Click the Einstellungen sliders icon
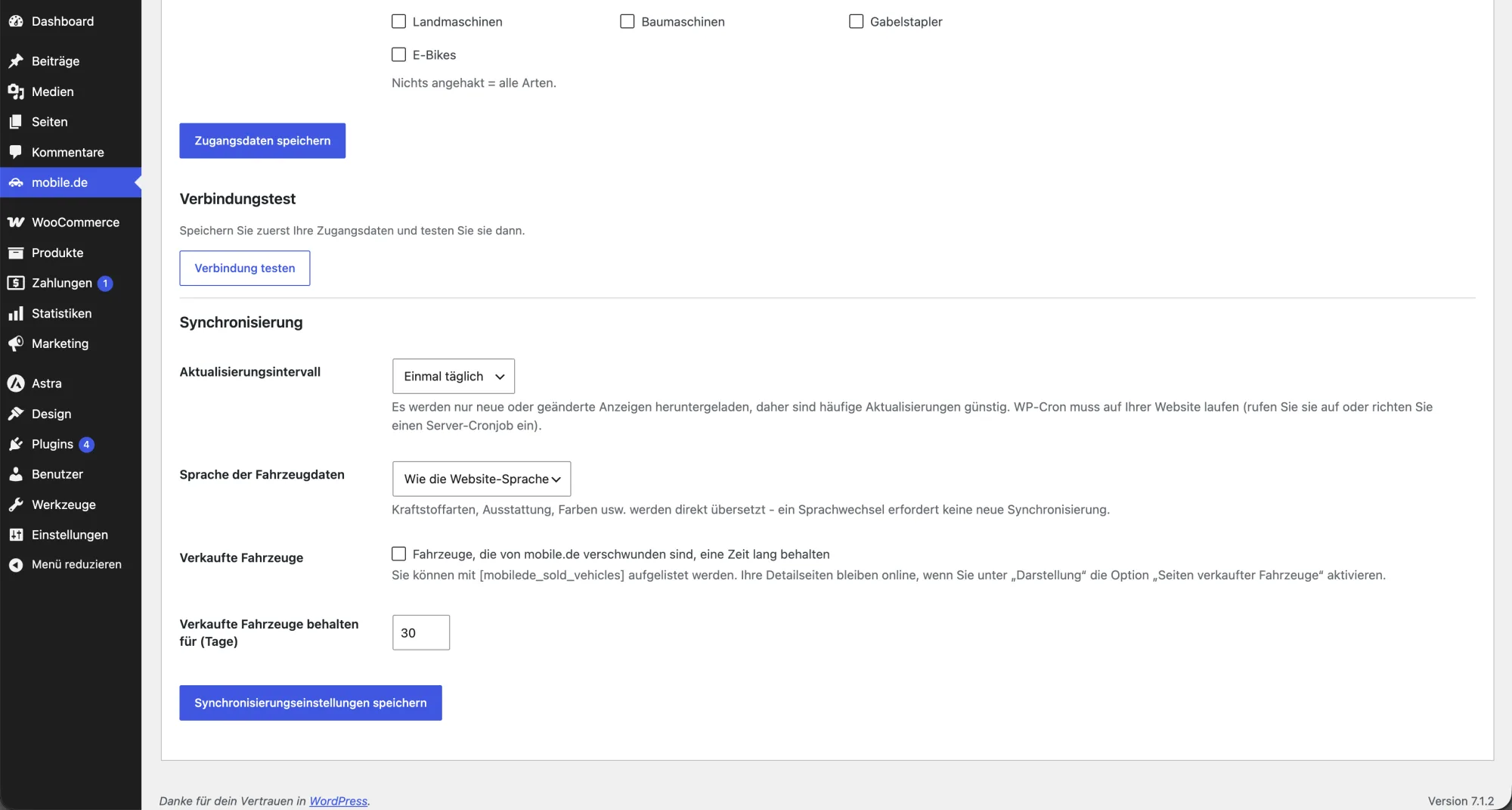This screenshot has width=1512, height=810. tap(16, 535)
